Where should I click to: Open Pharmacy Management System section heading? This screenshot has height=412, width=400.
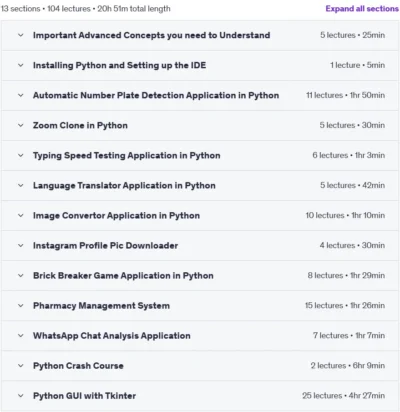click(101, 306)
